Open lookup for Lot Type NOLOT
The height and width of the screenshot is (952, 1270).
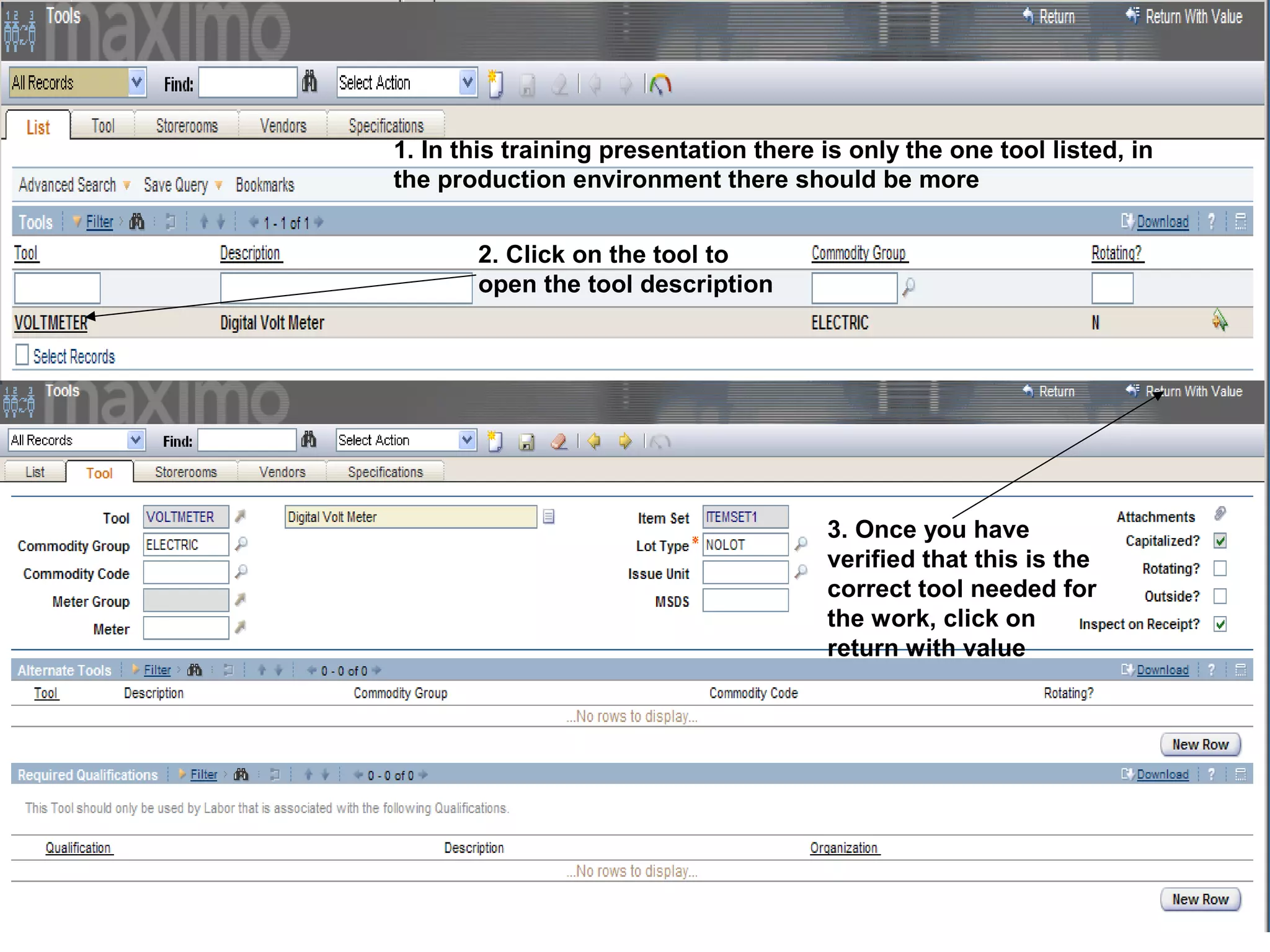[x=801, y=544]
